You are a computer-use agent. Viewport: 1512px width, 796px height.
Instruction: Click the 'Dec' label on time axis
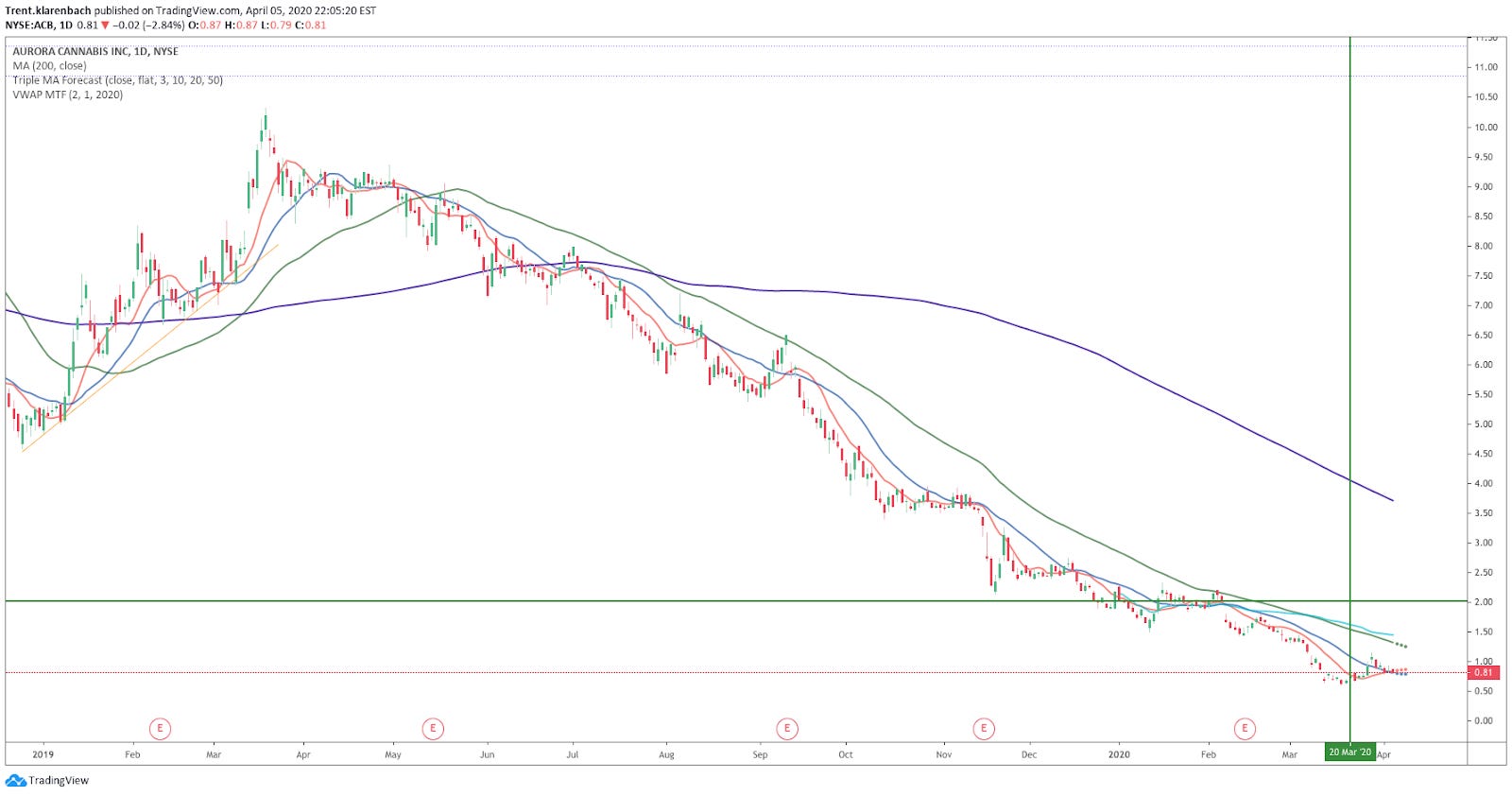(1029, 754)
